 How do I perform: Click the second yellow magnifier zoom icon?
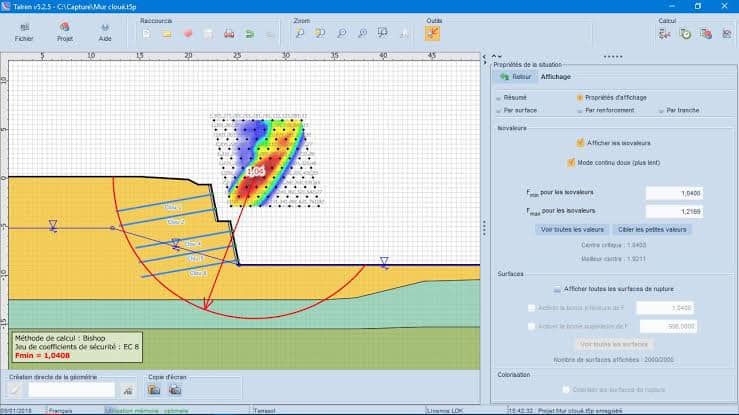click(x=320, y=33)
